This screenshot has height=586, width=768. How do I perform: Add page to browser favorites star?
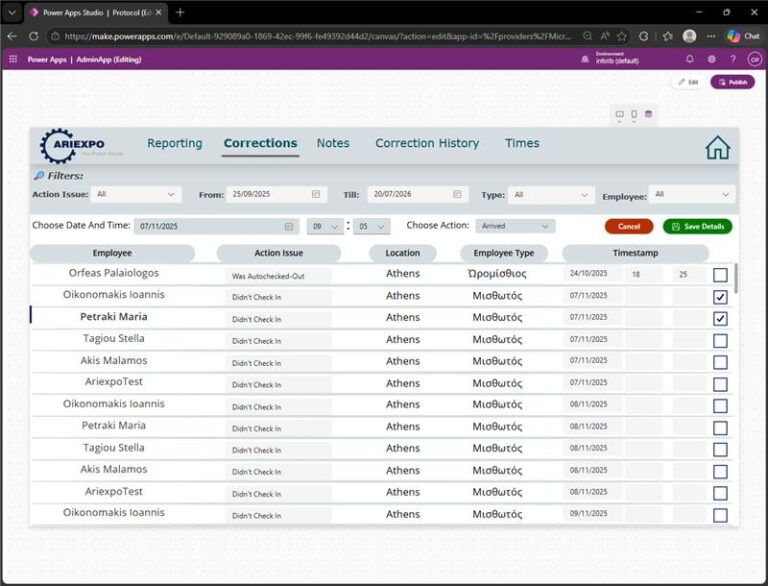point(622,36)
